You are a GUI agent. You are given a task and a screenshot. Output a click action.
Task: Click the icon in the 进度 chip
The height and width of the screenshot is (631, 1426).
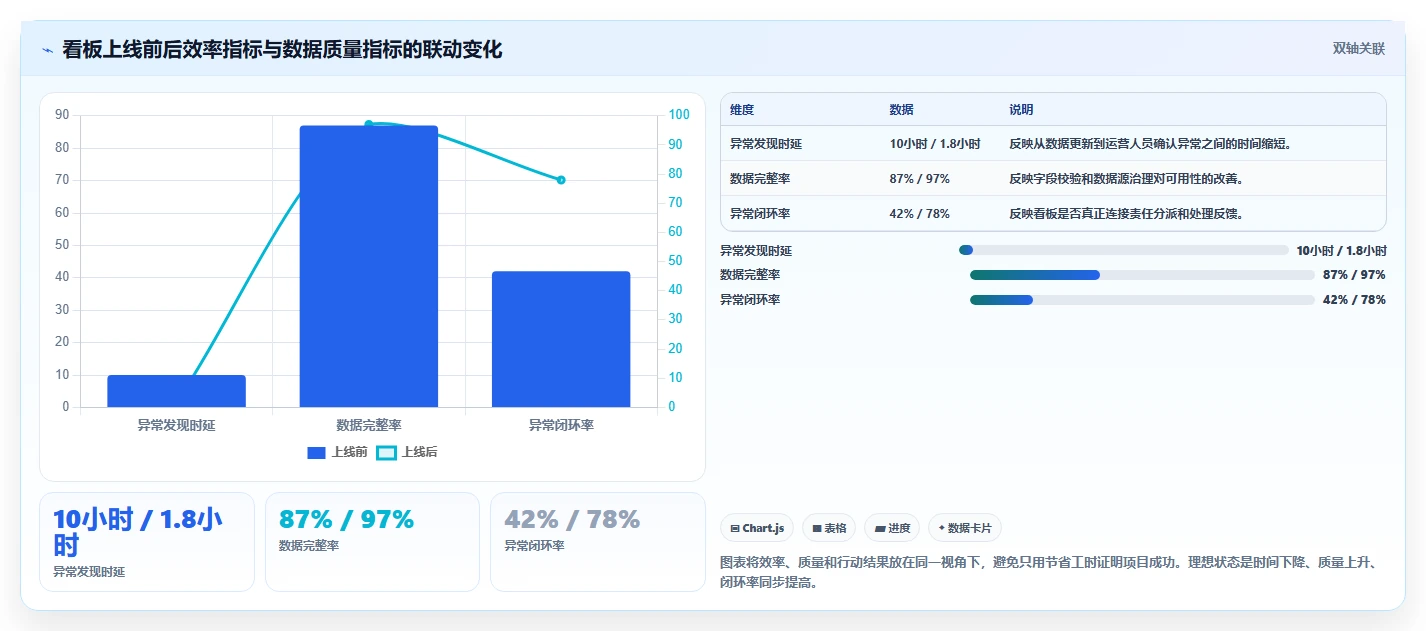coord(879,528)
